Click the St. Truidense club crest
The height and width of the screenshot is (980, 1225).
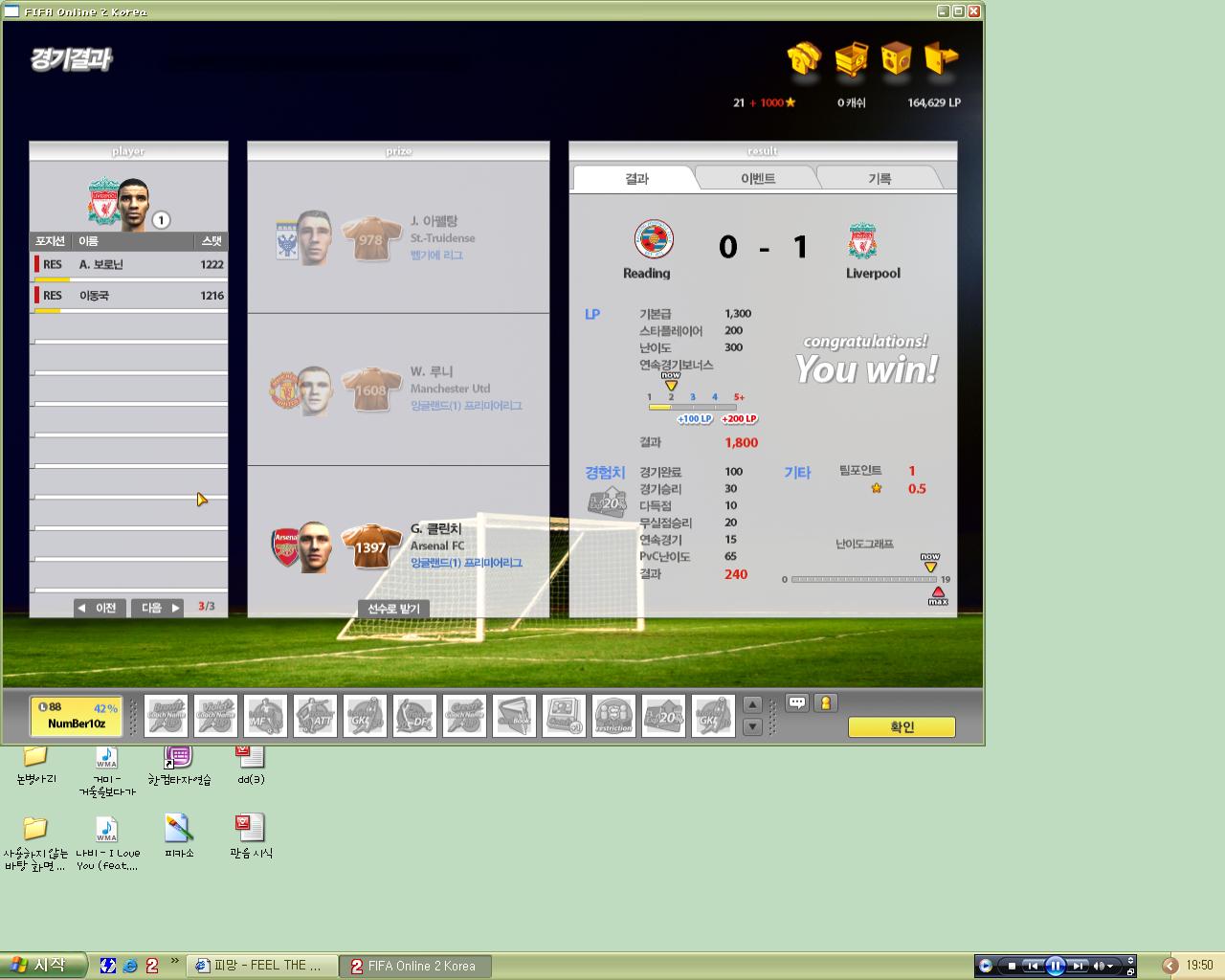click(286, 241)
